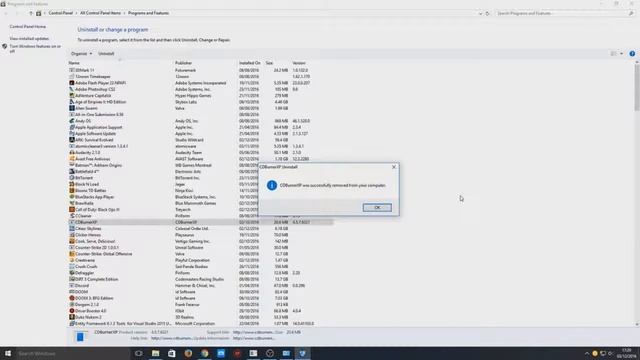The height and width of the screenshot is (360, 640).
Task: Launch Firefox from the taskbar
Action: tap(188, 353)
